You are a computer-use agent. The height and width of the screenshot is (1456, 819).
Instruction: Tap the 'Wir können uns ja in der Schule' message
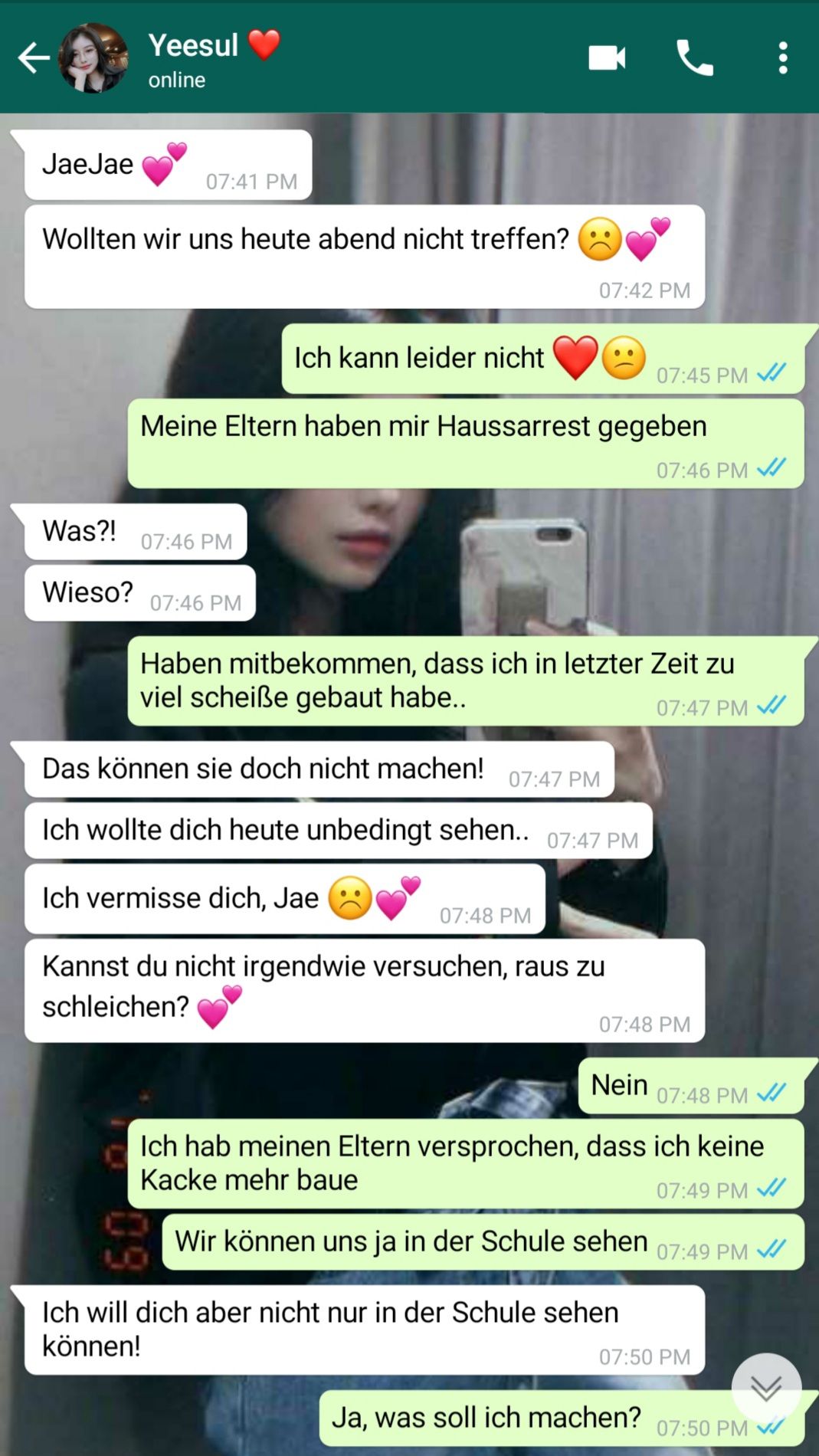click(483, 1242)
